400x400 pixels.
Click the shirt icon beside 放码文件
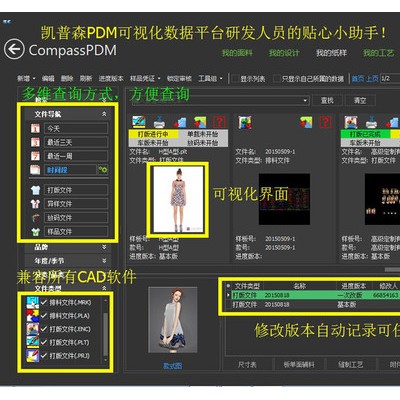click(35, 218)
